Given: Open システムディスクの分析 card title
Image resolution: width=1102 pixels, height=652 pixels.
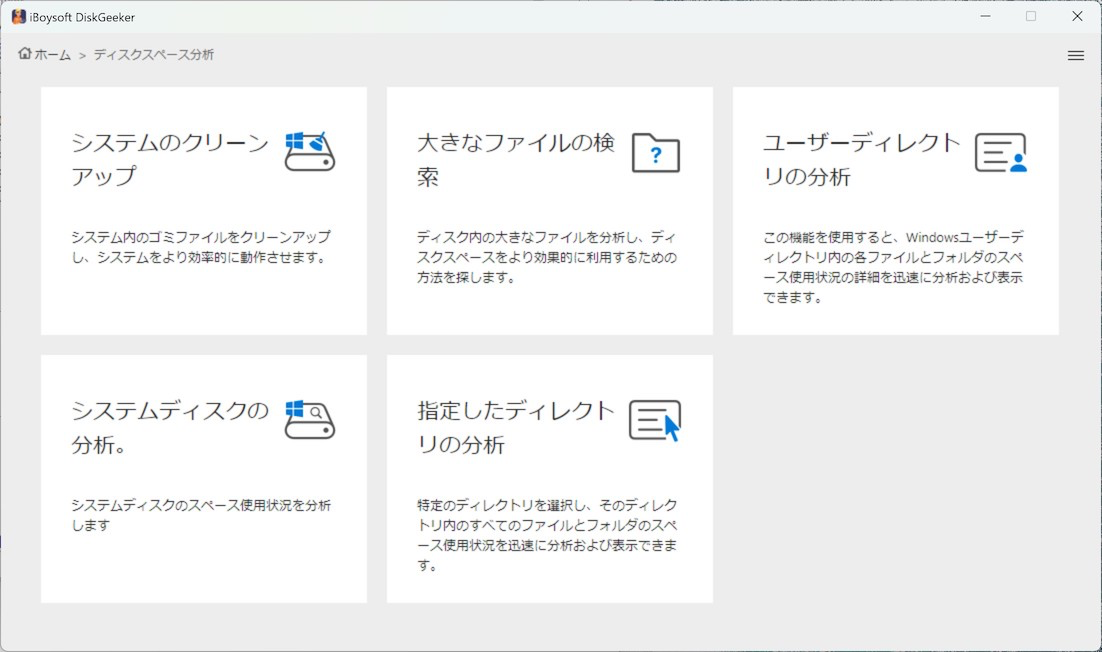Looking at the screenshot, I should click(x=170, y=427).
